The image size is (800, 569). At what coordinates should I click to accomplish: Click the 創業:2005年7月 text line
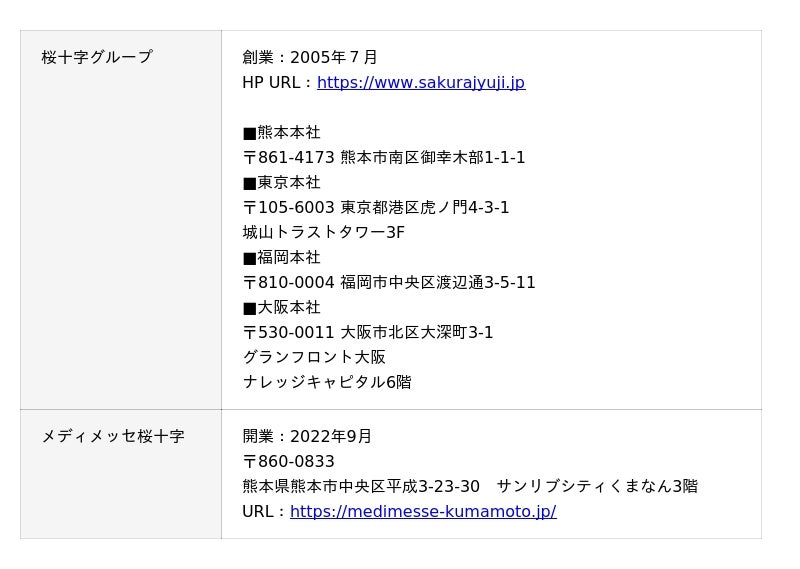[310, 57]
